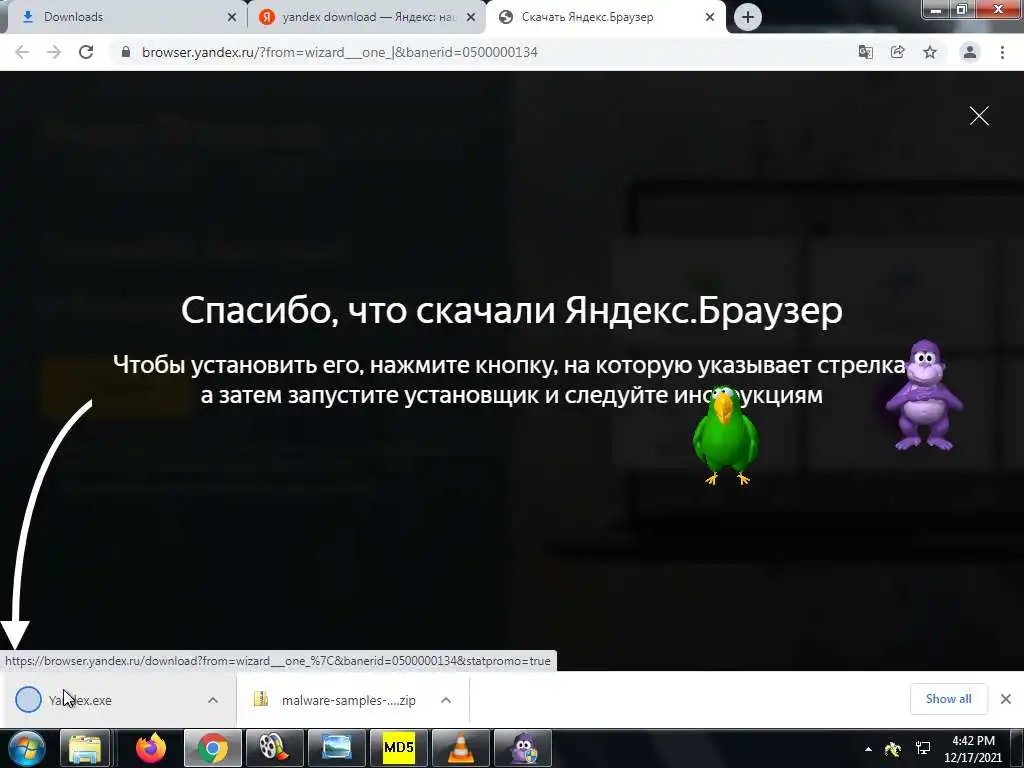
Task: Open the MD5 tool in taskbar
Action: [x=398, y=748]
